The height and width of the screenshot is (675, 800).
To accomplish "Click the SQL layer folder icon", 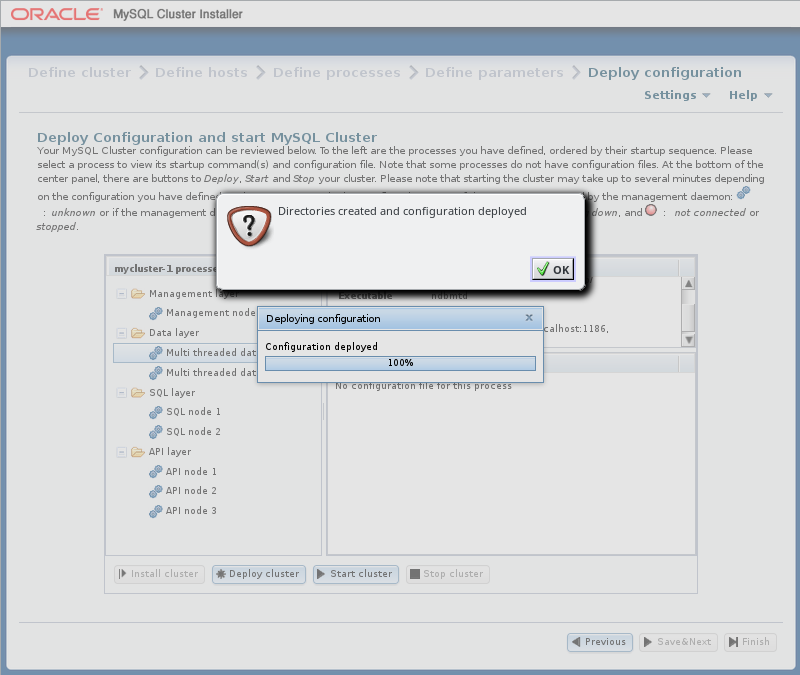I will point(138,393).
